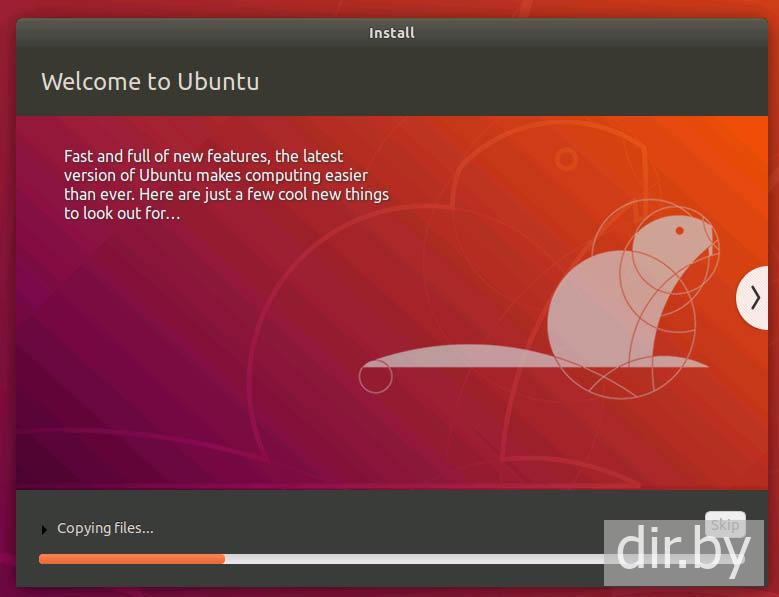Image resolution: width=779 pixels, height=597 pixels.
Task: Click the Welcome to Ubuntu heading
Action: (150, 82)
